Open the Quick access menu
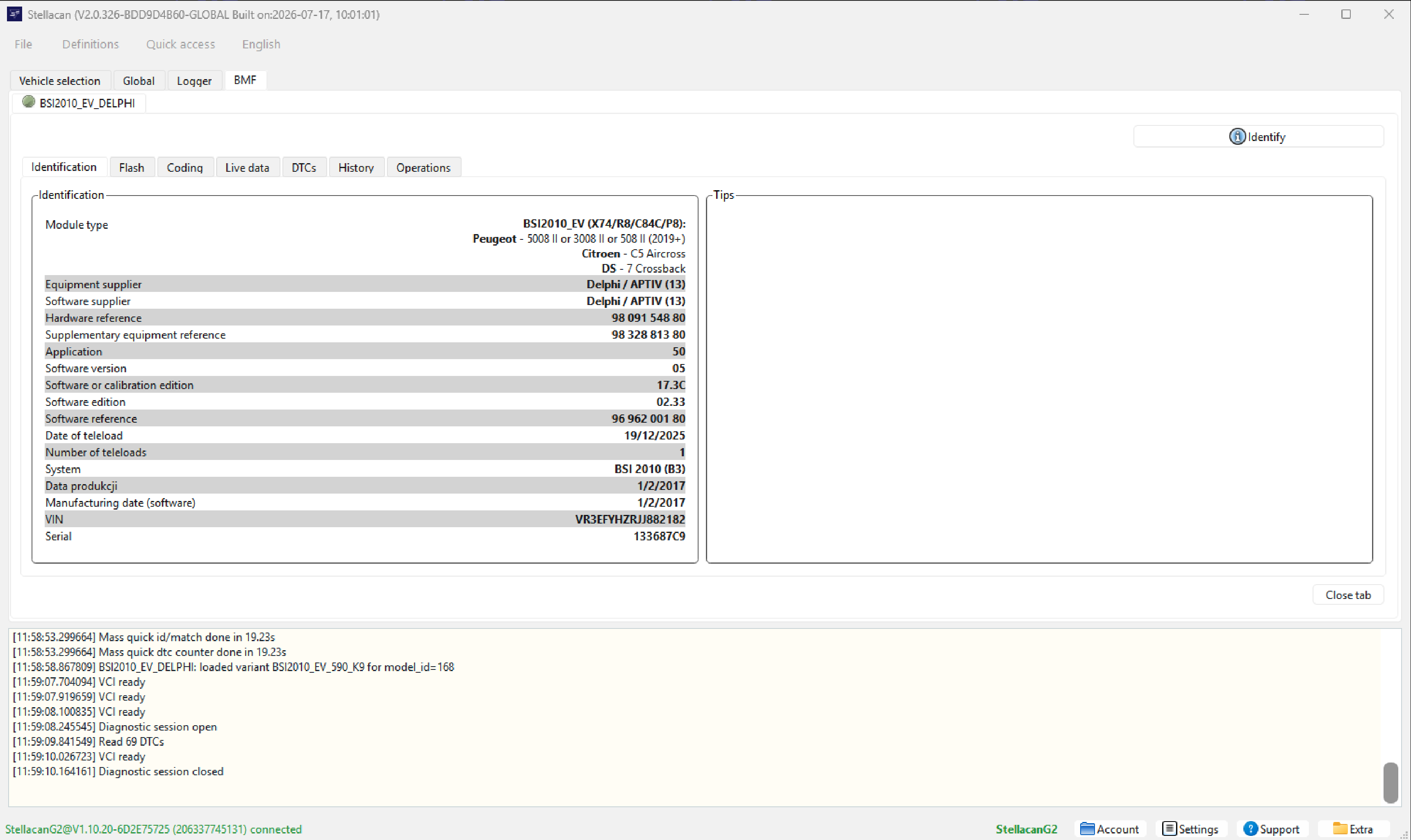Image resolution: width=1411 pixels, height=840 pixels. click(180, 44)
